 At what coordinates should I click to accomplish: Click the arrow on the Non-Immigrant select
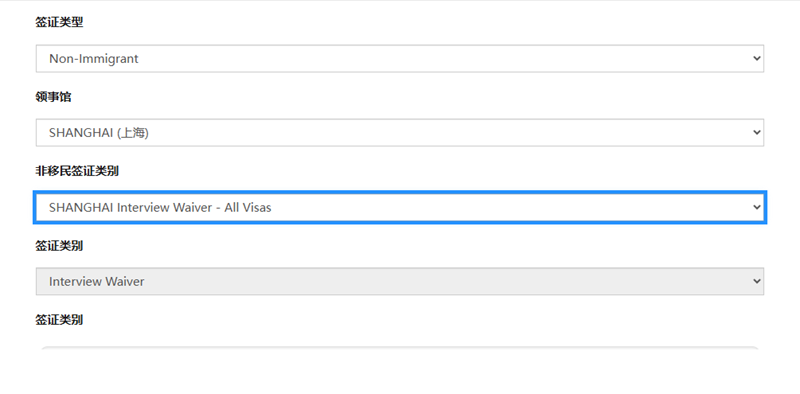click(x=757, y=59)
